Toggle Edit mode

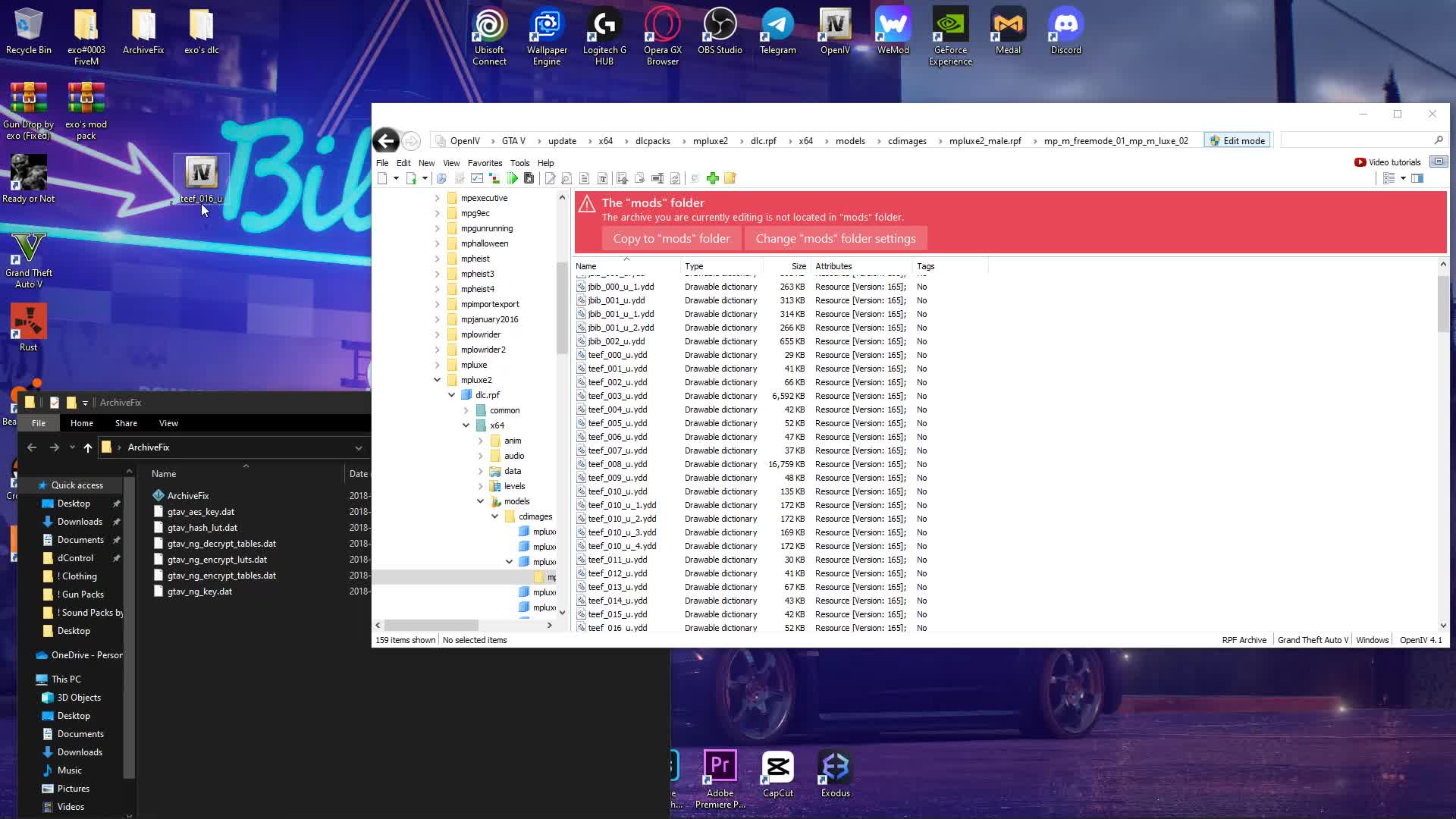tap(1237, 140)
